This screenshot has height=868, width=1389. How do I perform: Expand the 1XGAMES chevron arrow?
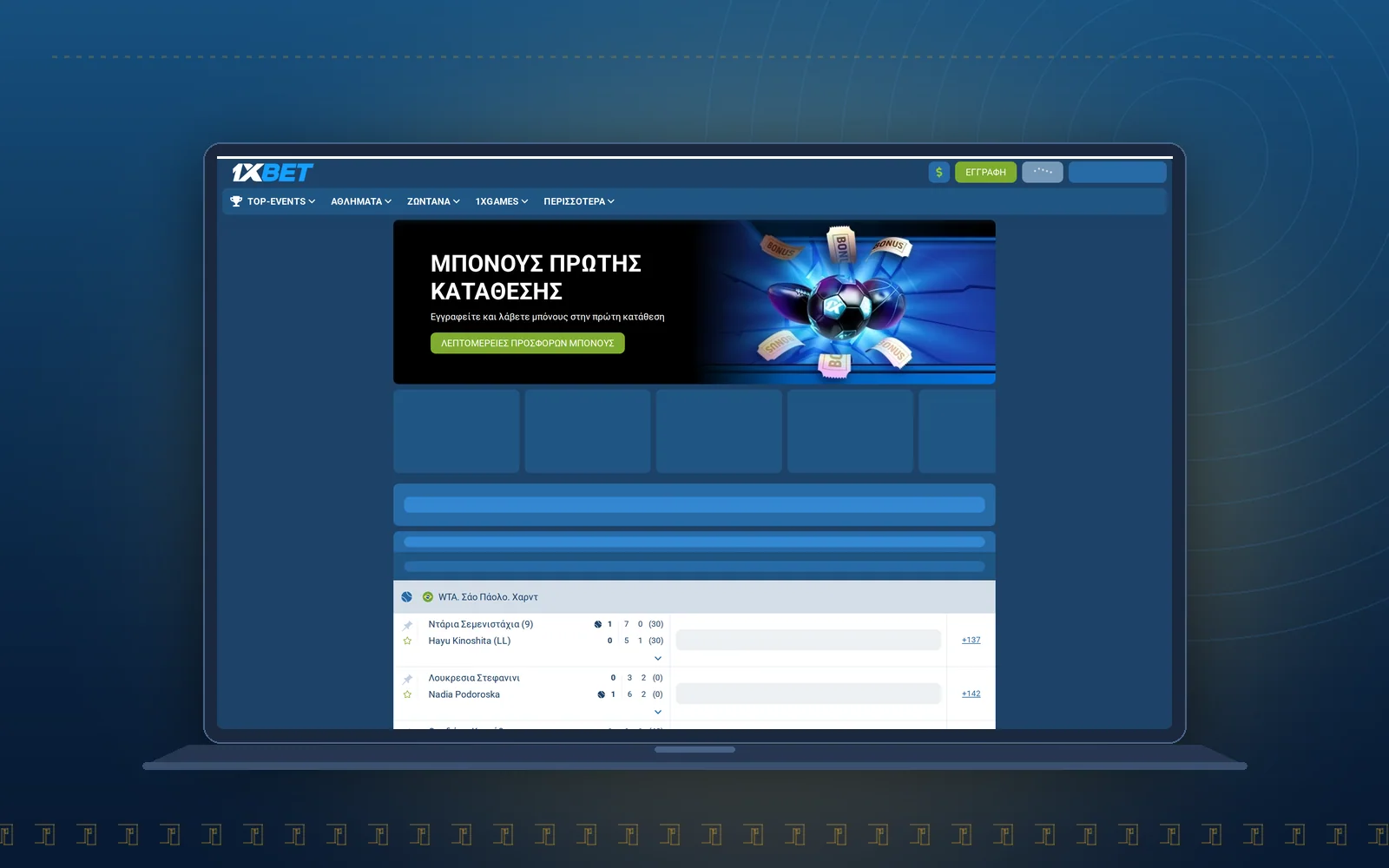(x=524, y=201)
